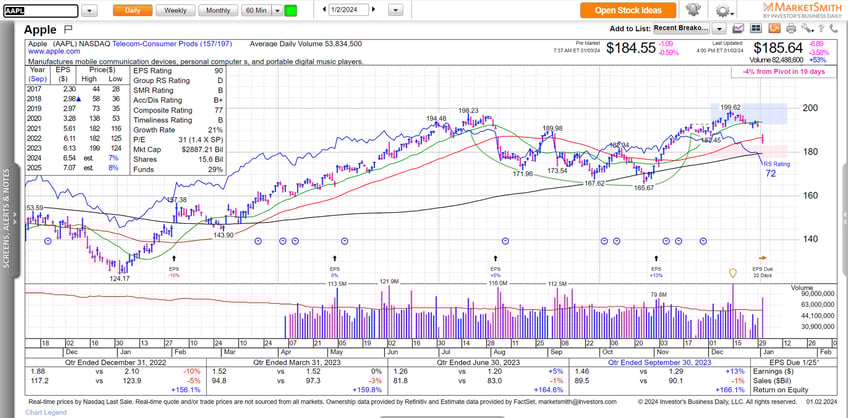Switch to the multi-chart grid view icon
Screen dimensions: 848x418
pos(756,28)
